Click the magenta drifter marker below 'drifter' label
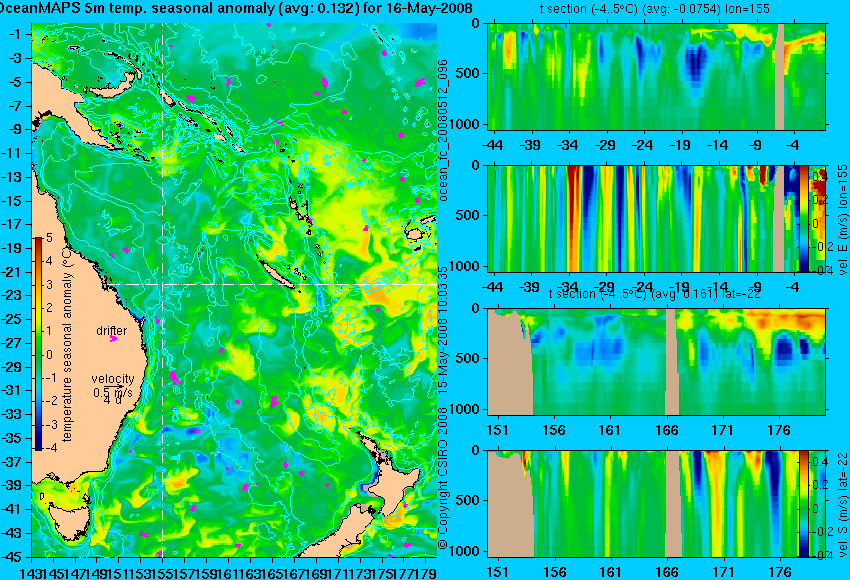 [113, 339]
